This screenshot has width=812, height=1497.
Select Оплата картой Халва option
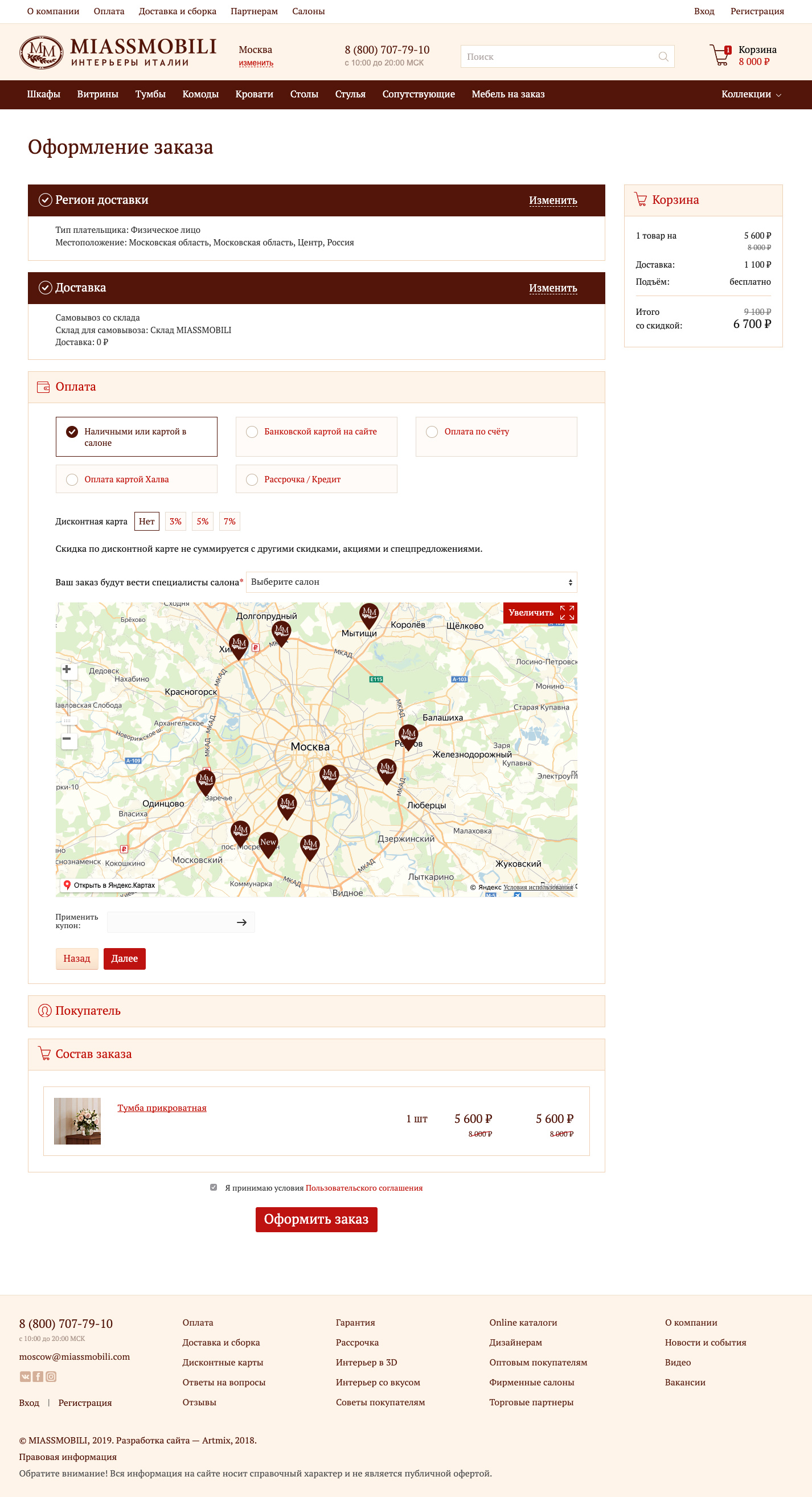(x=137, y=479)
